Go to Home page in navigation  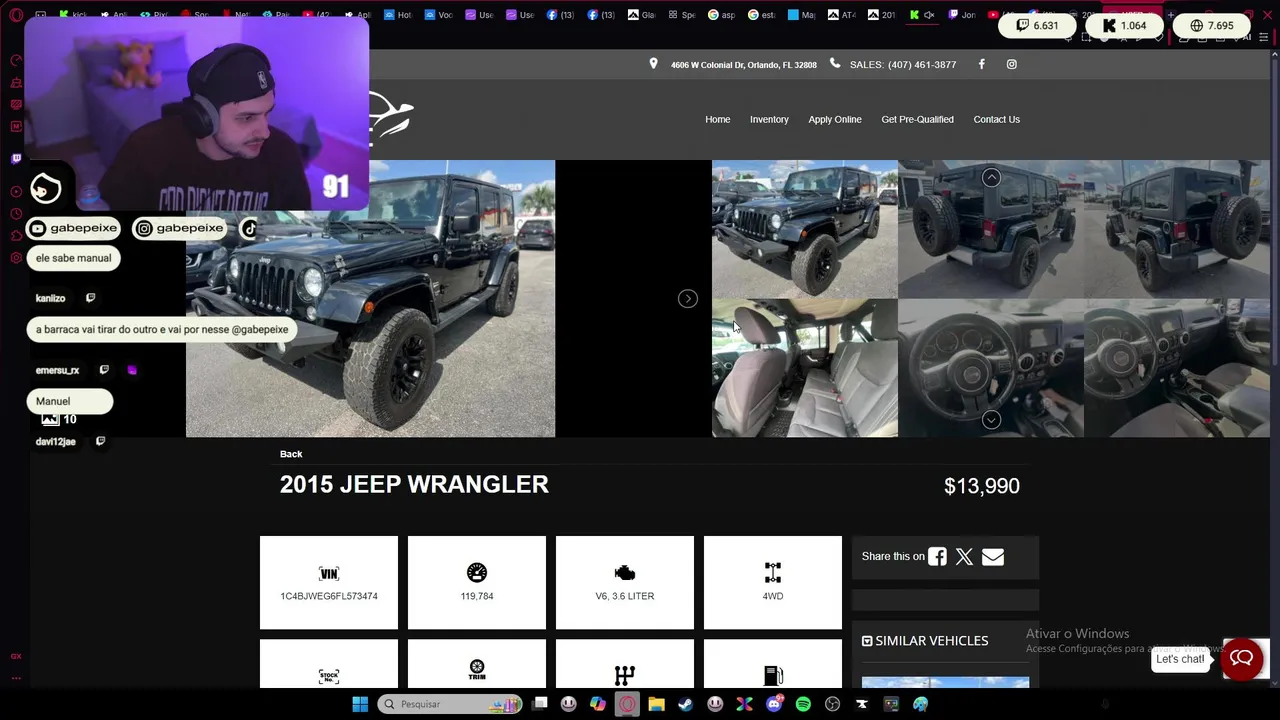click(718, 119)
